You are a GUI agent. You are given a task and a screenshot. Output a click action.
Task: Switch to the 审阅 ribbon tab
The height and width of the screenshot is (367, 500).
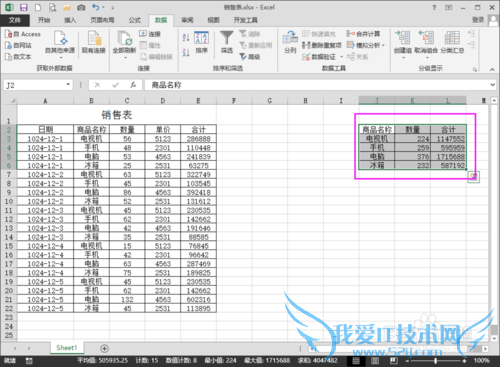[x=187, y=20]
